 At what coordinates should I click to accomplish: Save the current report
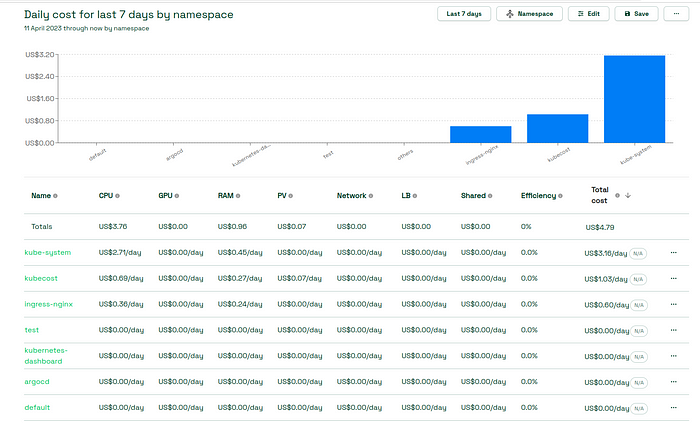click(636, 14)
